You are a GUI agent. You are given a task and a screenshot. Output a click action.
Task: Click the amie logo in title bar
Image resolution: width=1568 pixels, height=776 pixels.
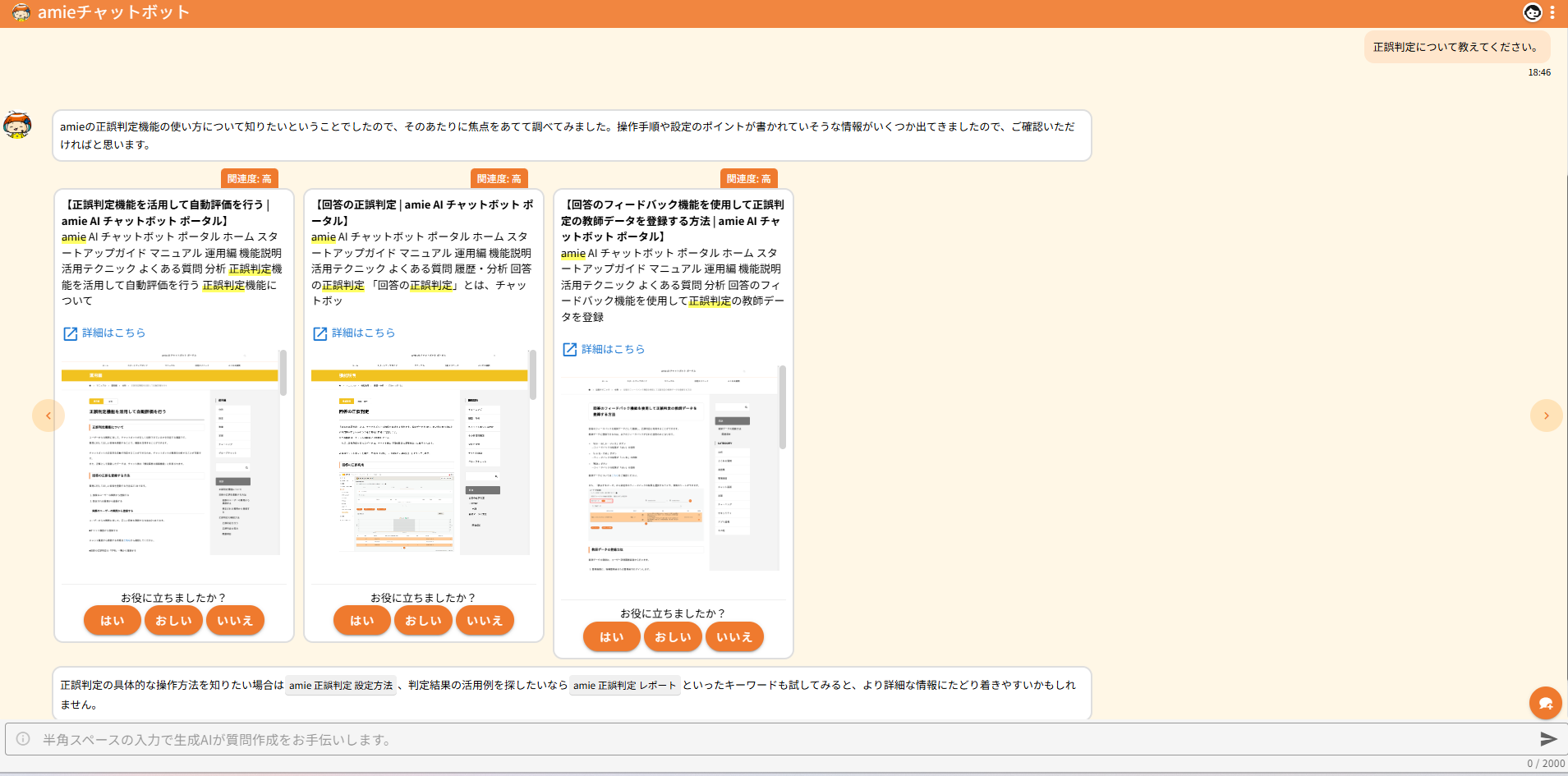coord(21,12)
